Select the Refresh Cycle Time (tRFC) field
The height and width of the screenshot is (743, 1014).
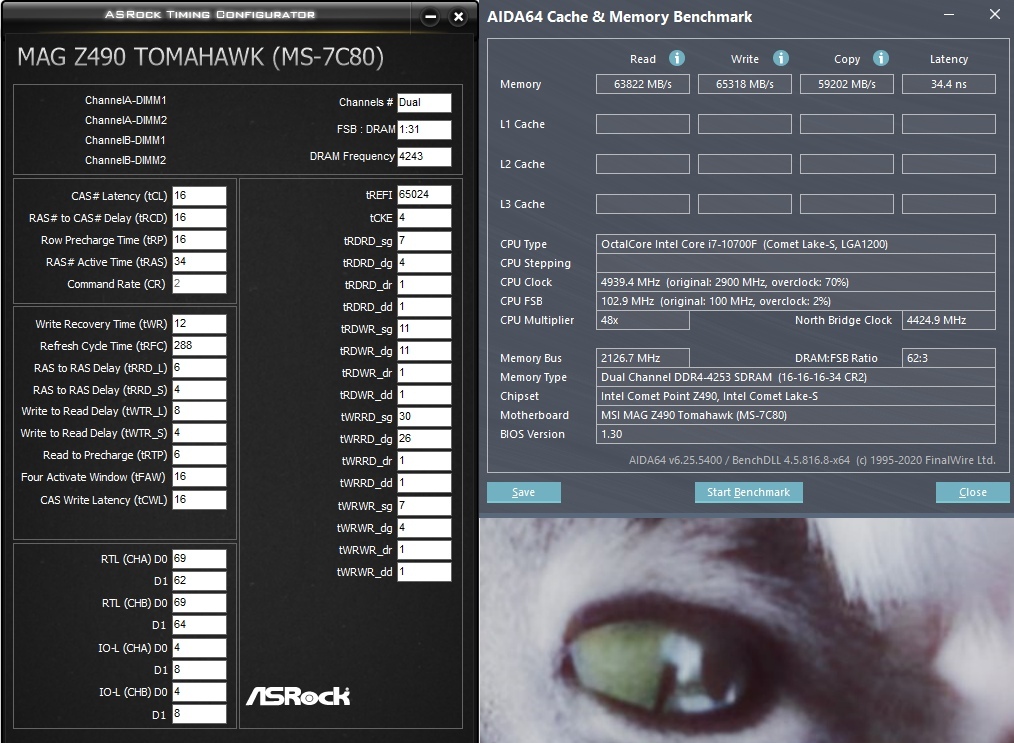point(199,345)
